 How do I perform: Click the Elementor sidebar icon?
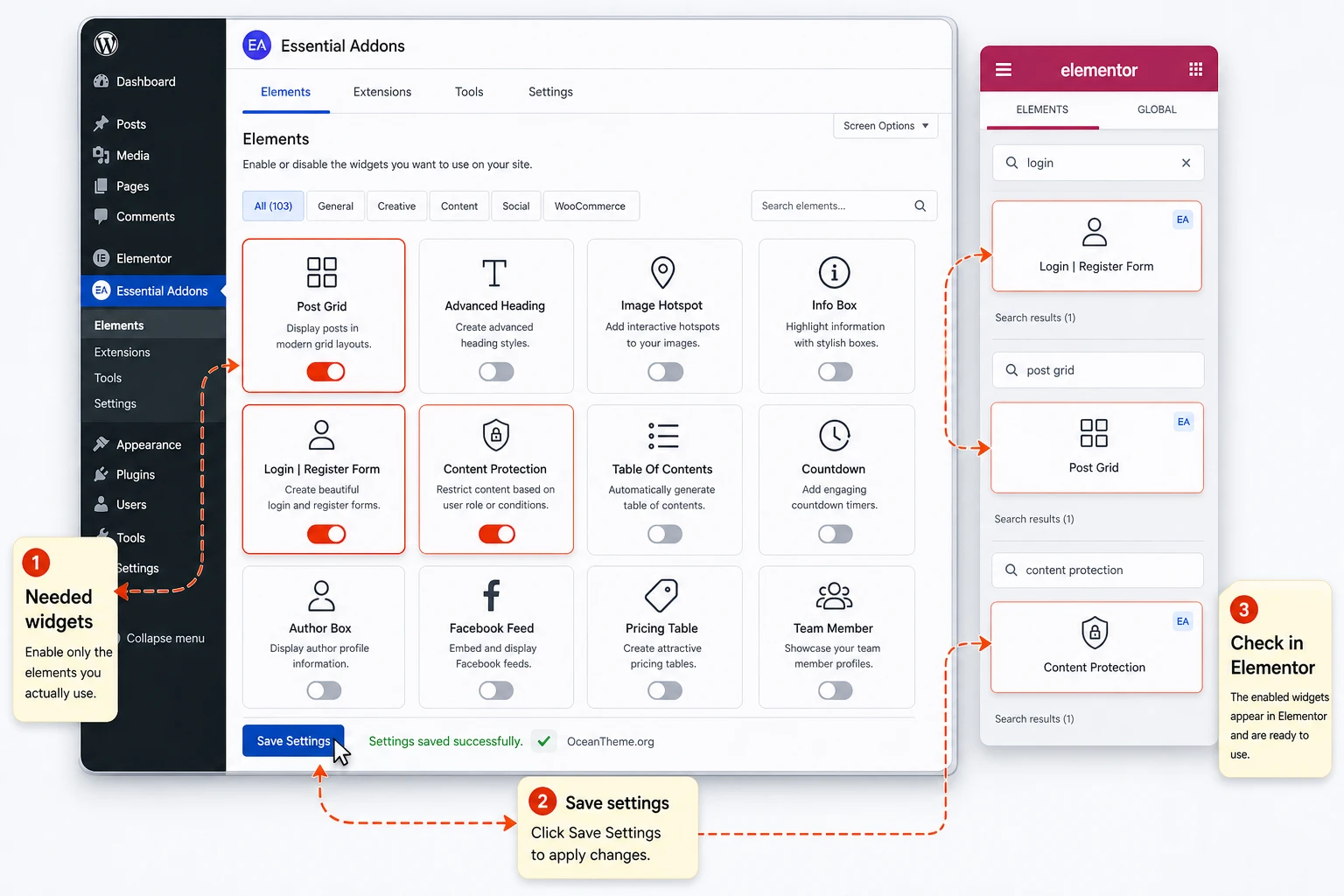click(101, 258)
